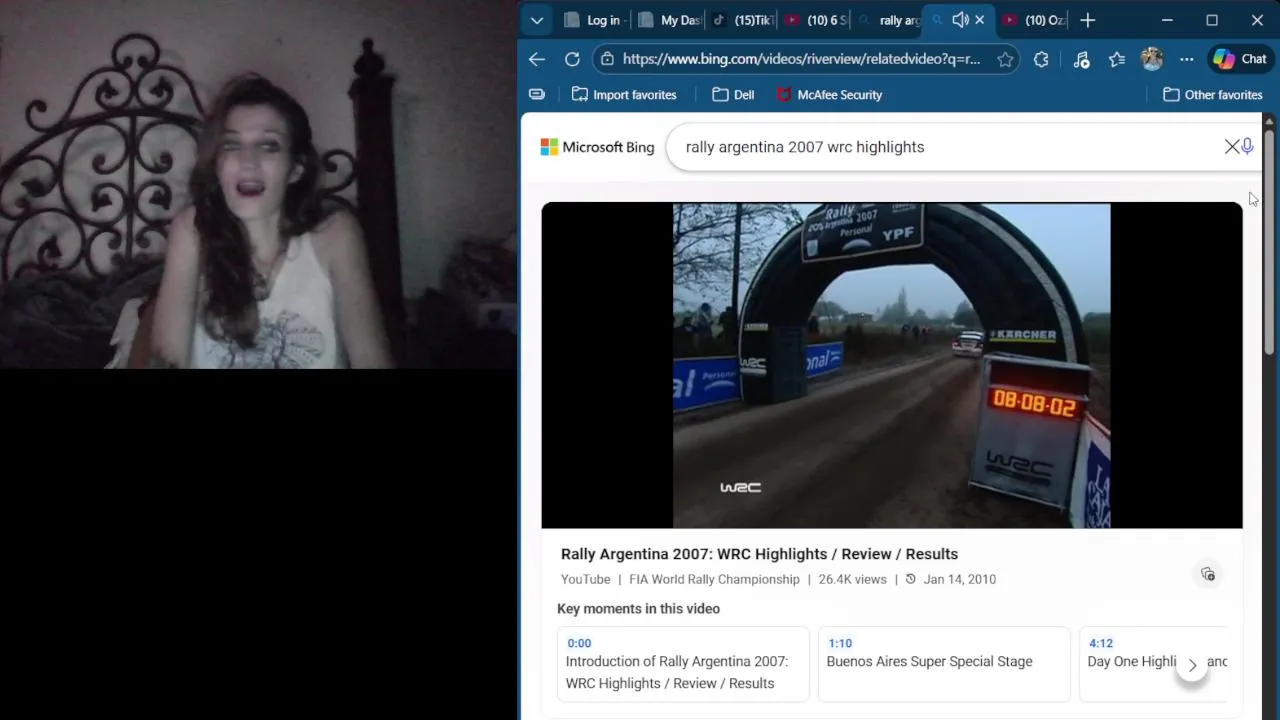This screenshot has width=1280, height=720.
Task: Refresh the current page
Action: (x=572, y=59)
